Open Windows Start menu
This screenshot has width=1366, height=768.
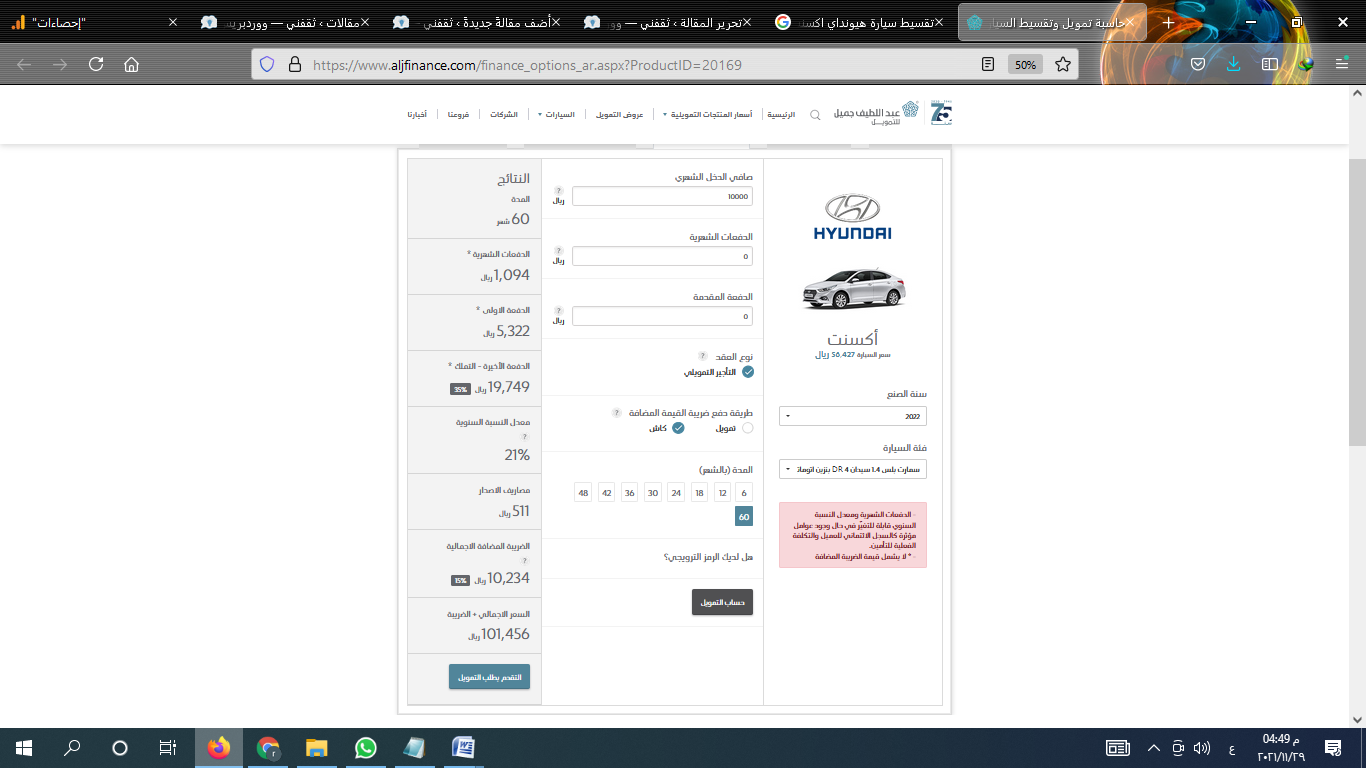[24, 747]
